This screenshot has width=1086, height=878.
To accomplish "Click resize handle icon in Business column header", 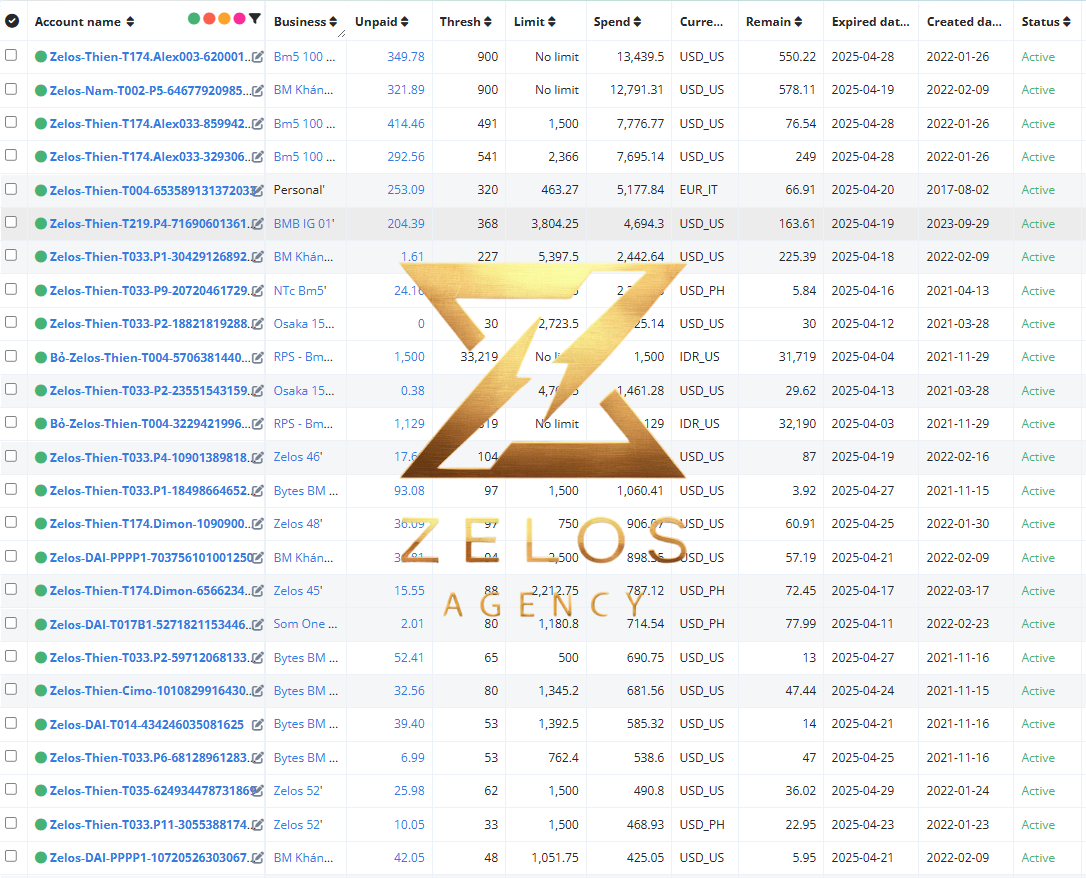I will click(341, 33).
